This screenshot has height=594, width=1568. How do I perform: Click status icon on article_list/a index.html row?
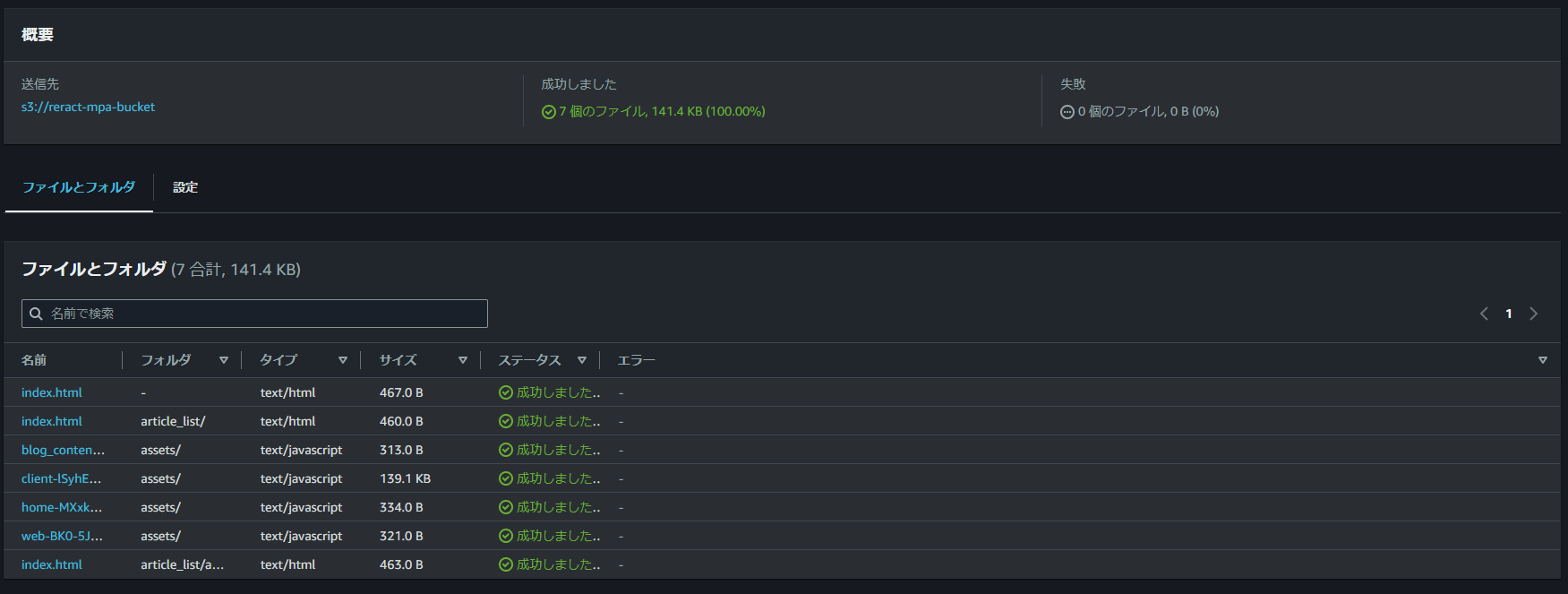504,564
